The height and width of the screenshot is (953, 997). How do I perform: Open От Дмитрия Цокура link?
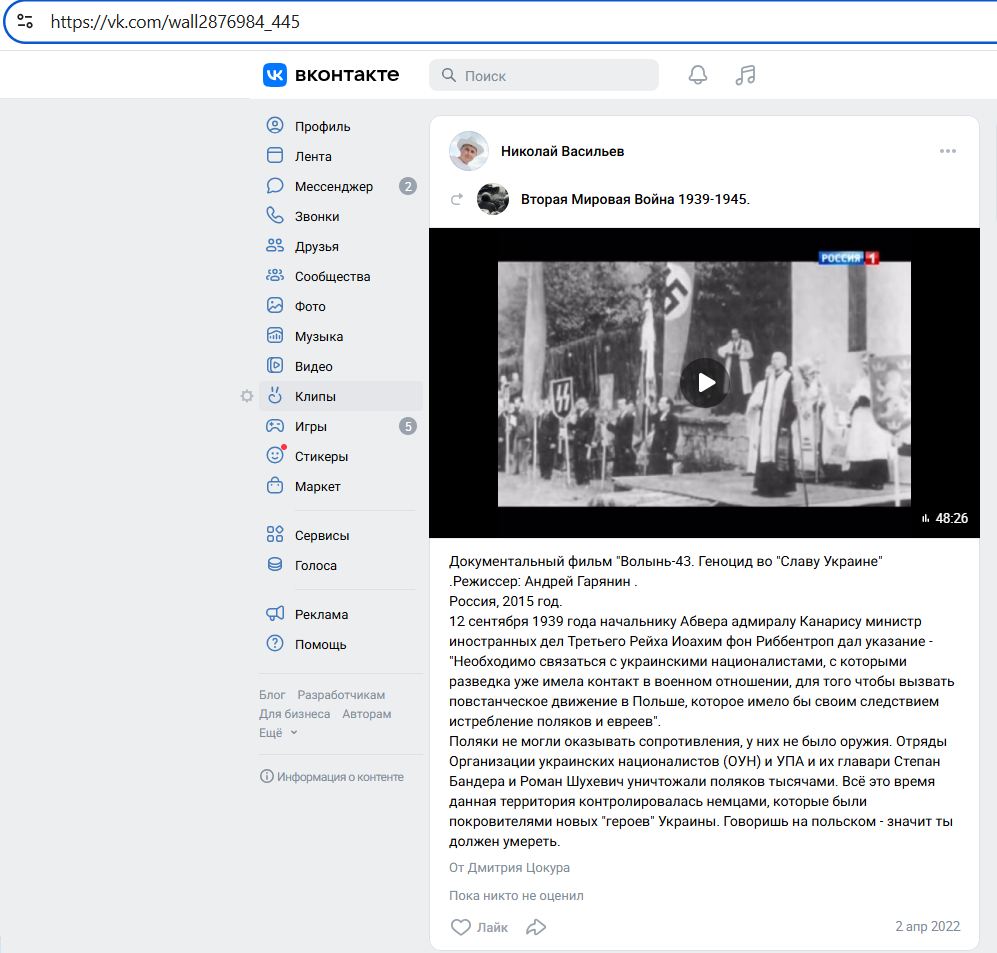point(509,867)
